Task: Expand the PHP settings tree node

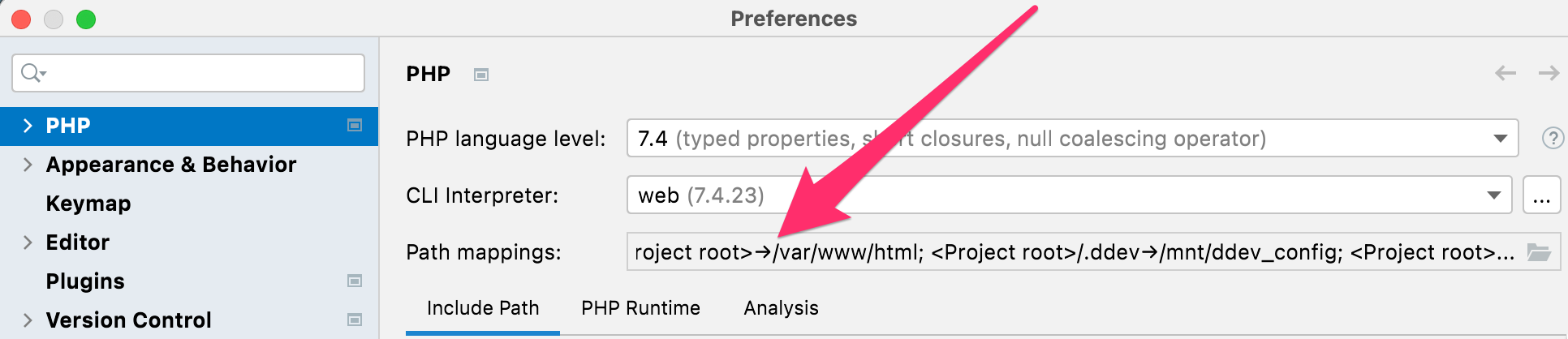Action: coord(28,126)
